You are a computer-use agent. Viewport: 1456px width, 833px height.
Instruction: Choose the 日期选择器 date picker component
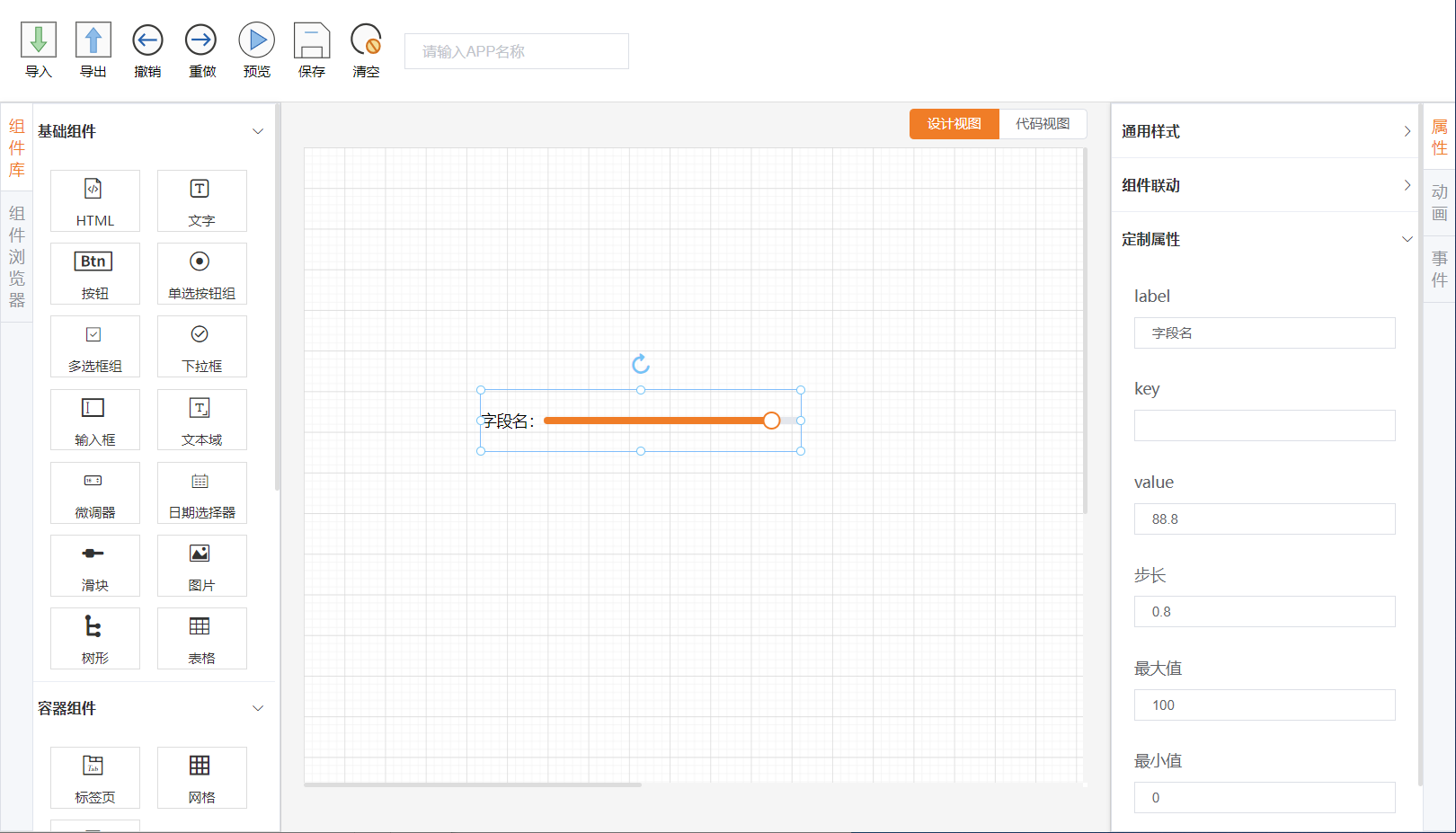201,492
